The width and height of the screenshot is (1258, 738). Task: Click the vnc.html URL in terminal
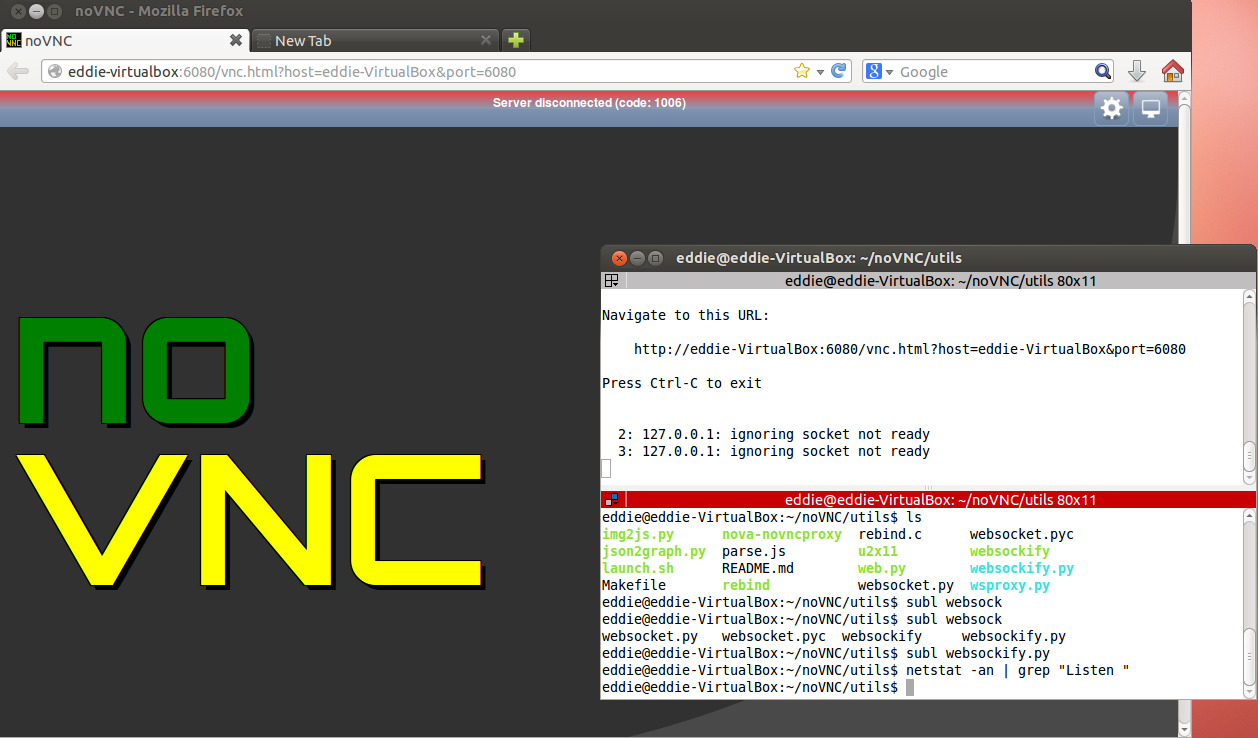(x=910, y=349)
